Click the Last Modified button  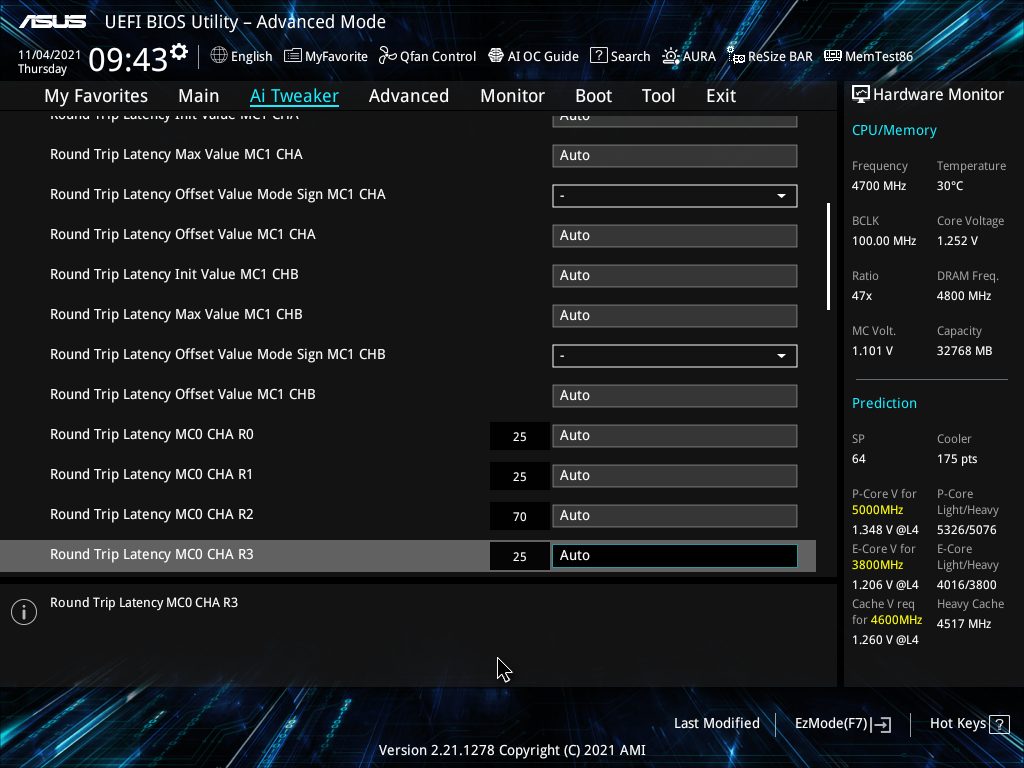click(x=716, y=724)
